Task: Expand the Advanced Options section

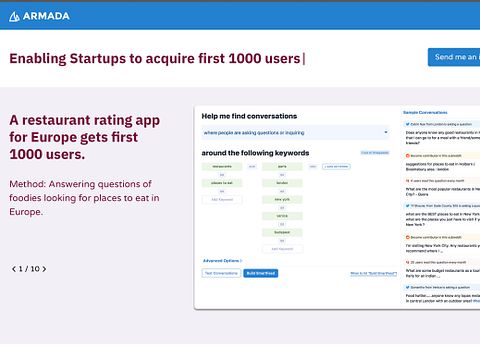Action: pos(222,261)
